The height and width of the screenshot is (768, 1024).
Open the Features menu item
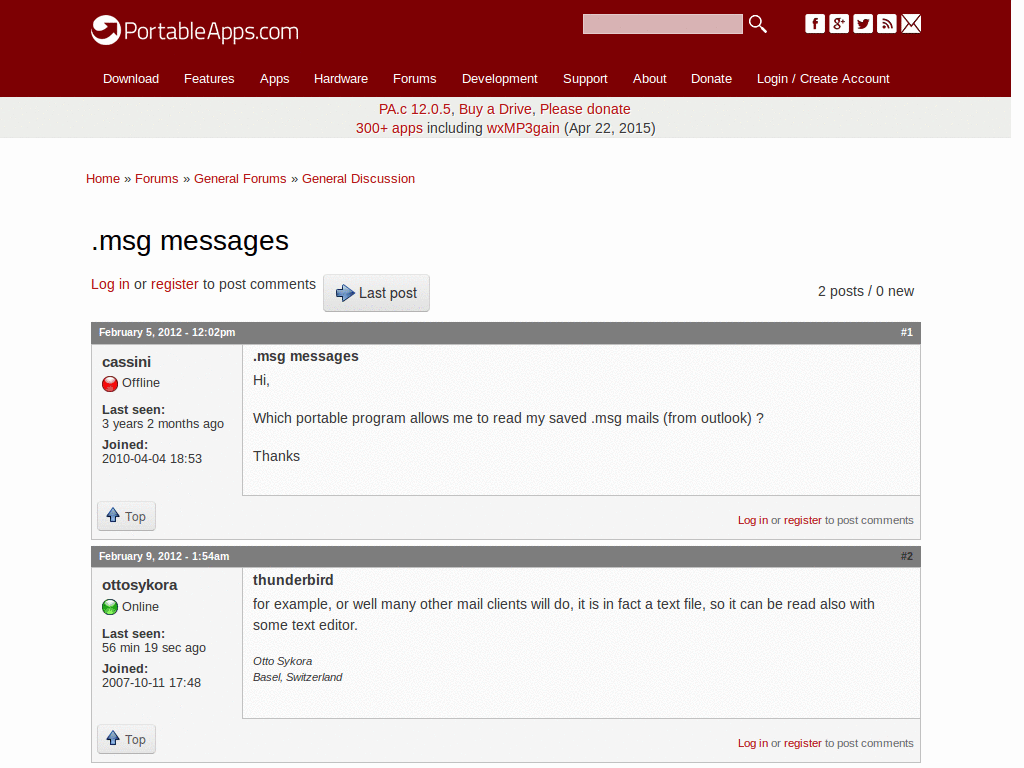pyautogui.click(x=209, y=78)
